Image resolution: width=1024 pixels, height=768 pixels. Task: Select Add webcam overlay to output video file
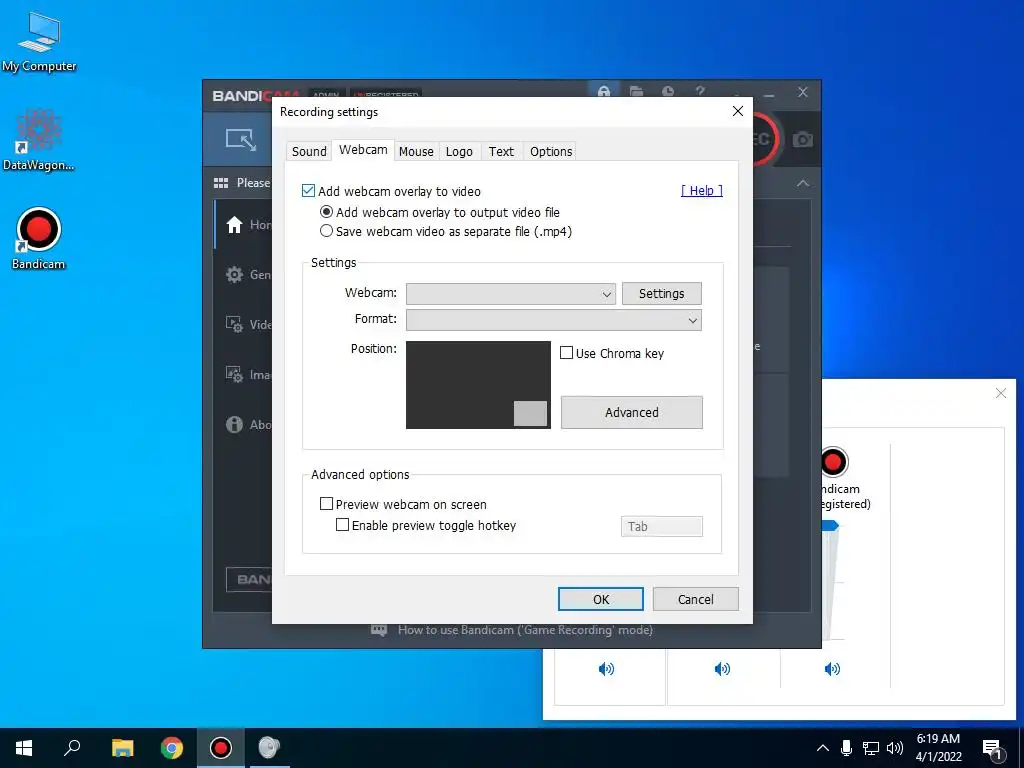(x=326, y=212)
